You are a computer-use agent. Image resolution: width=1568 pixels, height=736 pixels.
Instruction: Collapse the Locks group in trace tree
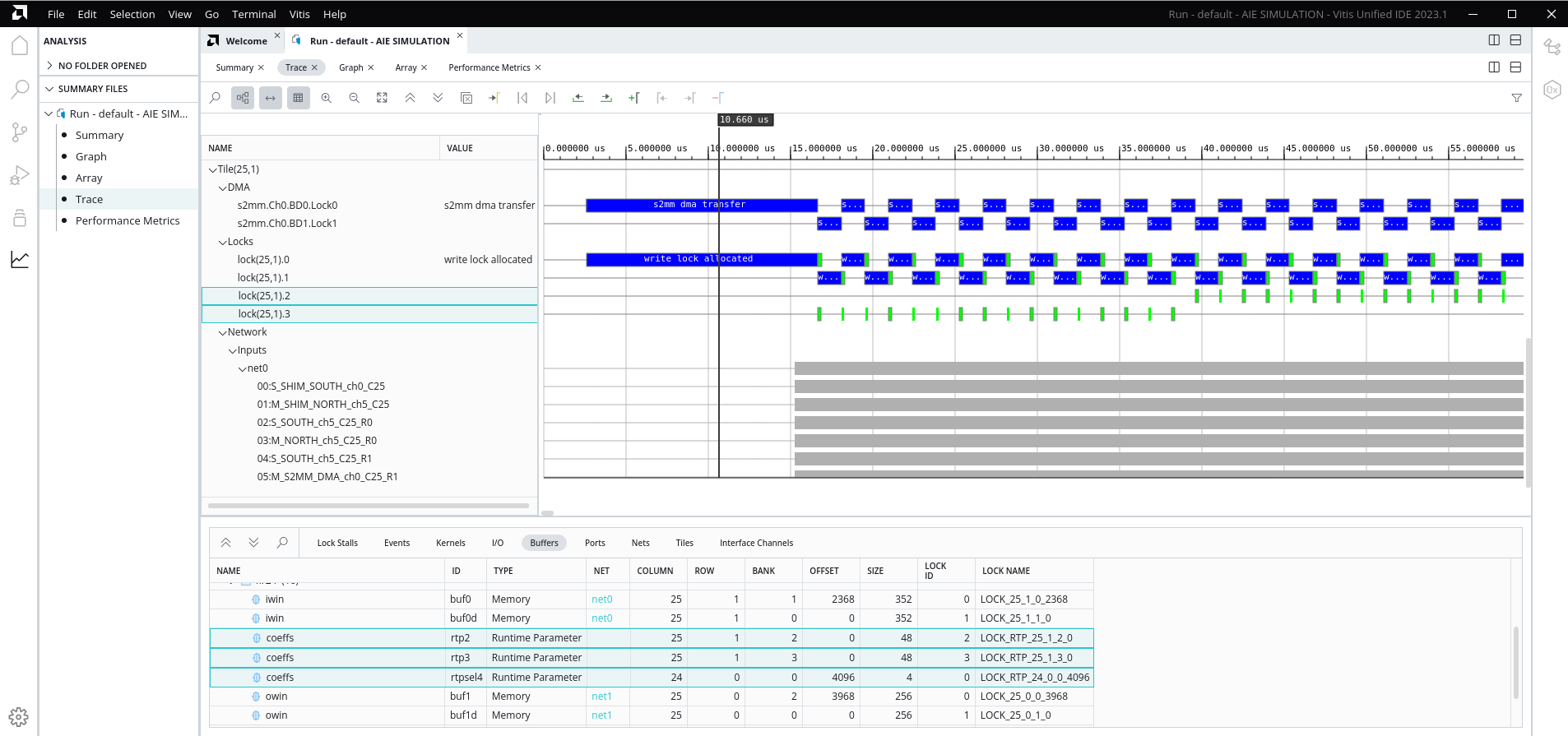223,242
